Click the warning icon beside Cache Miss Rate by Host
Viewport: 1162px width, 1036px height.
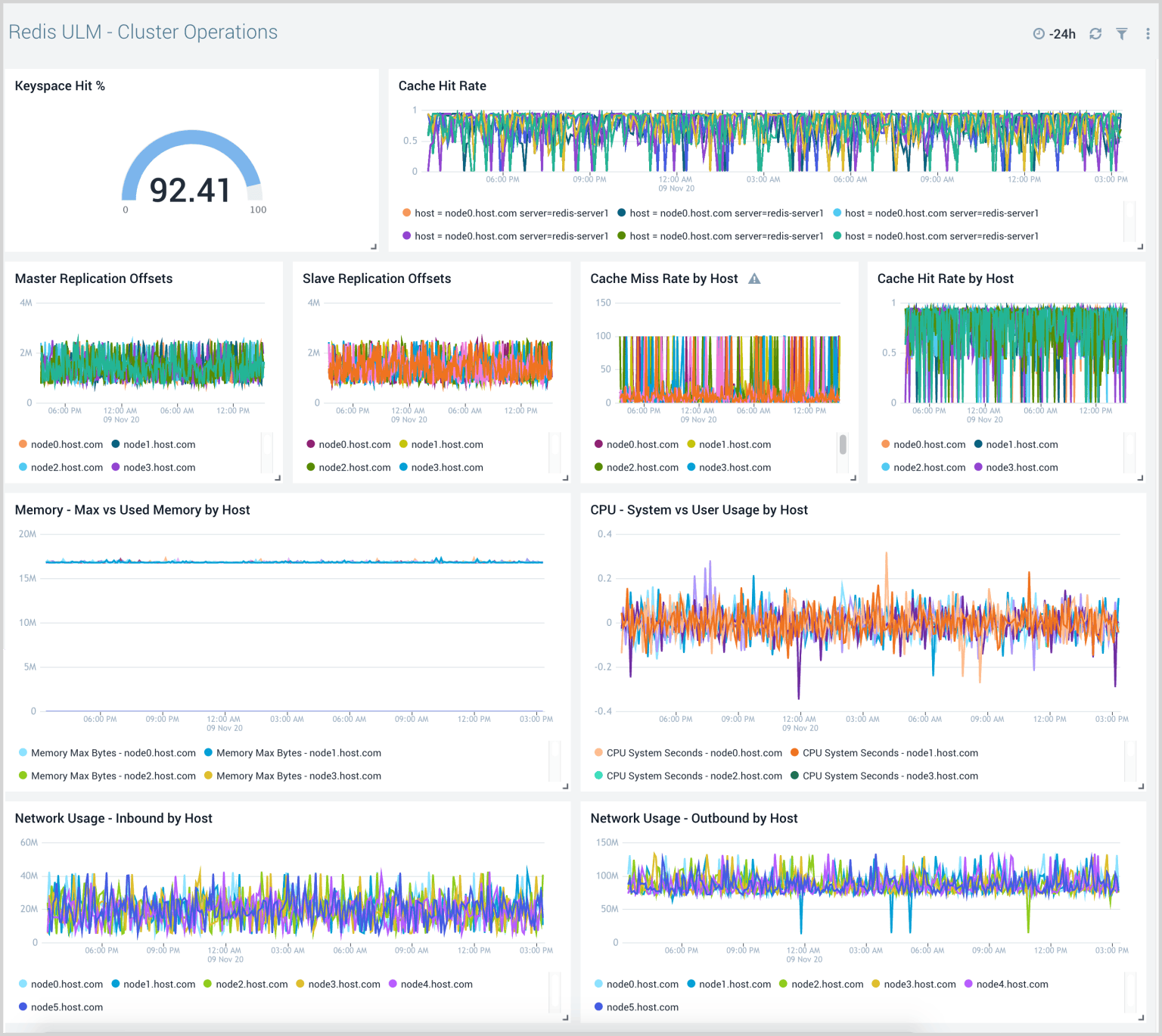(x=753, y=278)
